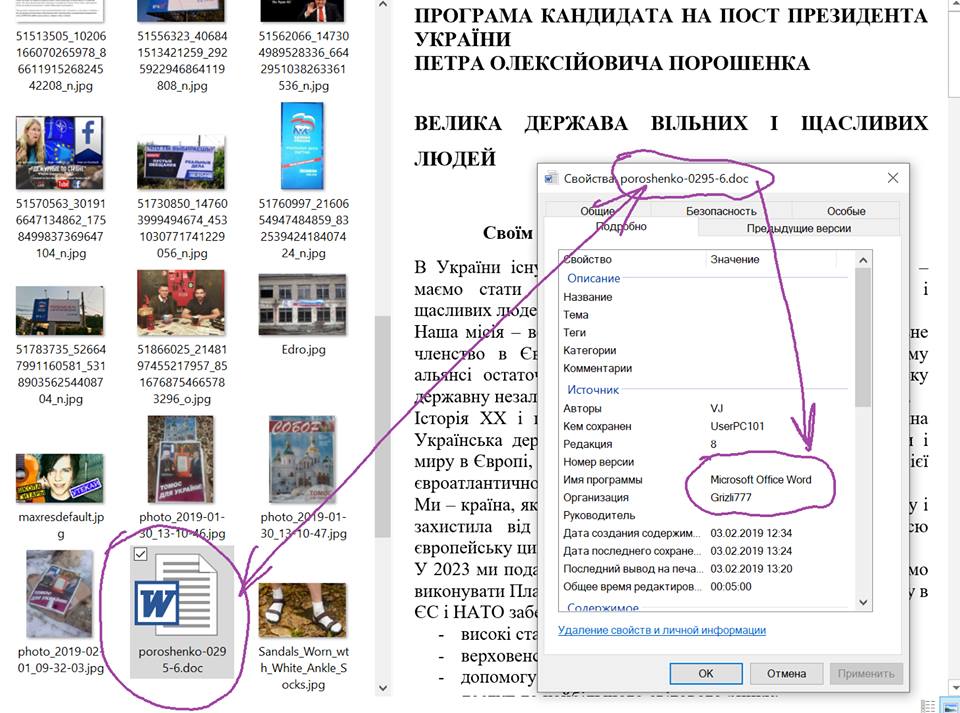Screen dimensions: 960x713
Task: Click the Применить button
Action: 866,673
